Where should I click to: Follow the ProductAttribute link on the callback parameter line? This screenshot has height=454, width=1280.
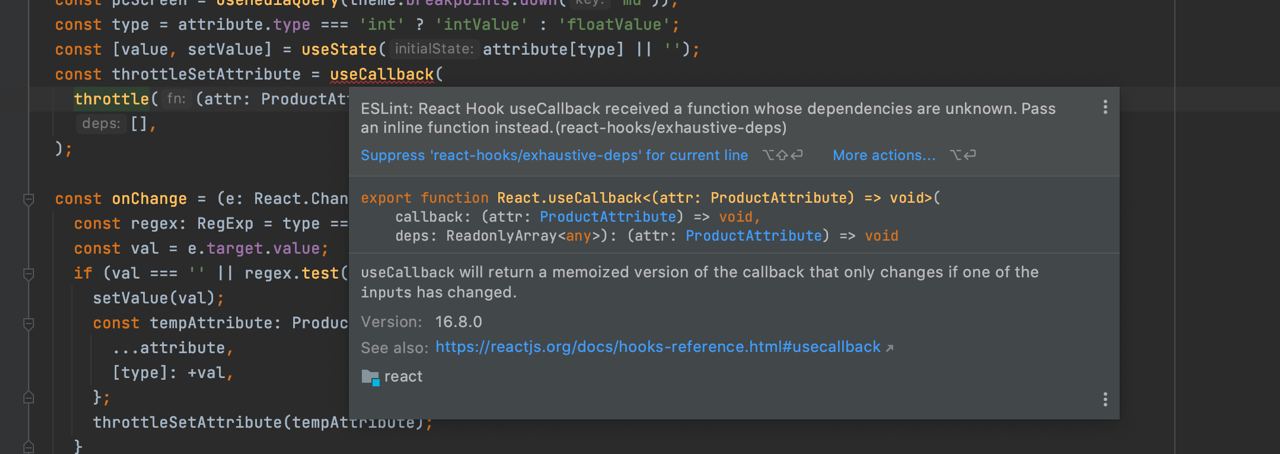608,216
